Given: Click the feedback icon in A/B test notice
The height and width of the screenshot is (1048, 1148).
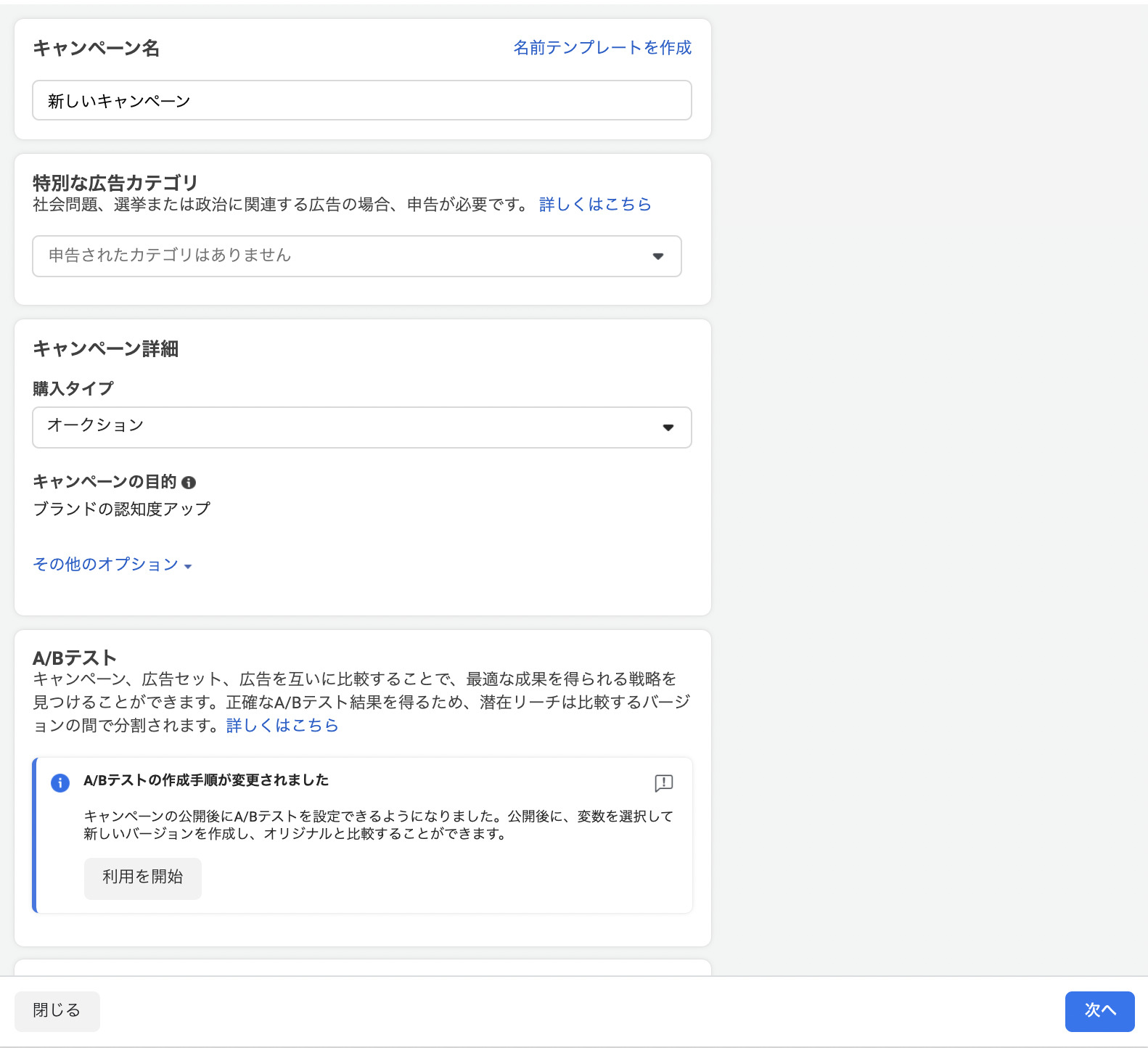Looking at the screenshot, I should pyautogui.click(x=663, y=783).
